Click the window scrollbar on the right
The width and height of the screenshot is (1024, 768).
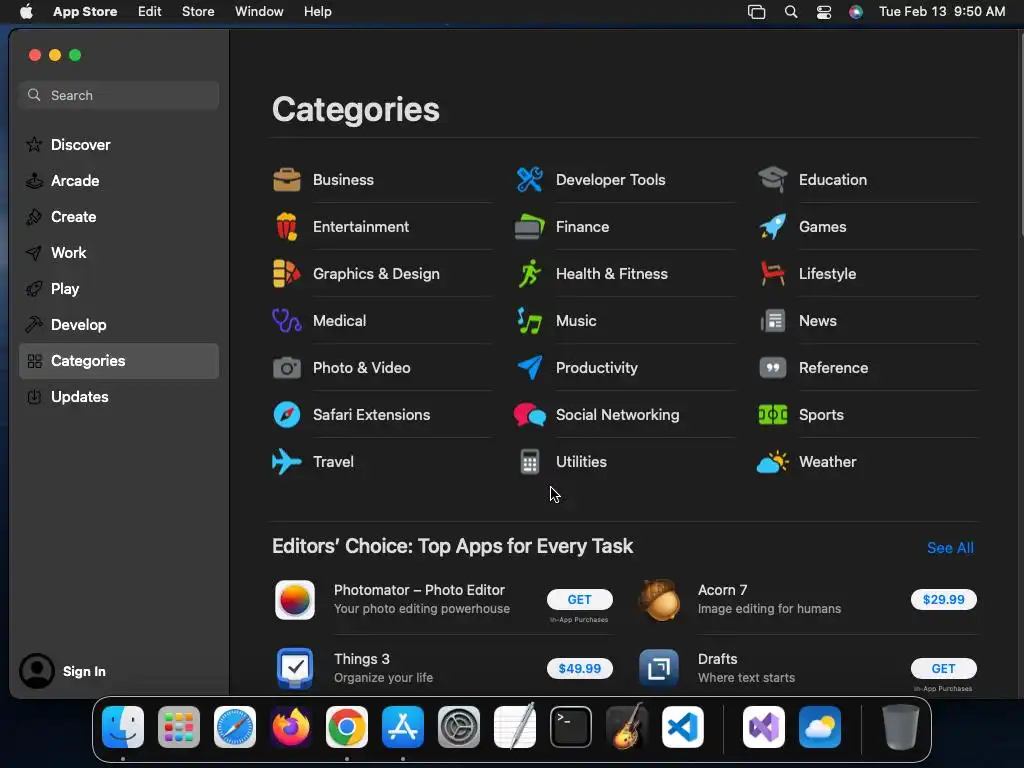1021,134
